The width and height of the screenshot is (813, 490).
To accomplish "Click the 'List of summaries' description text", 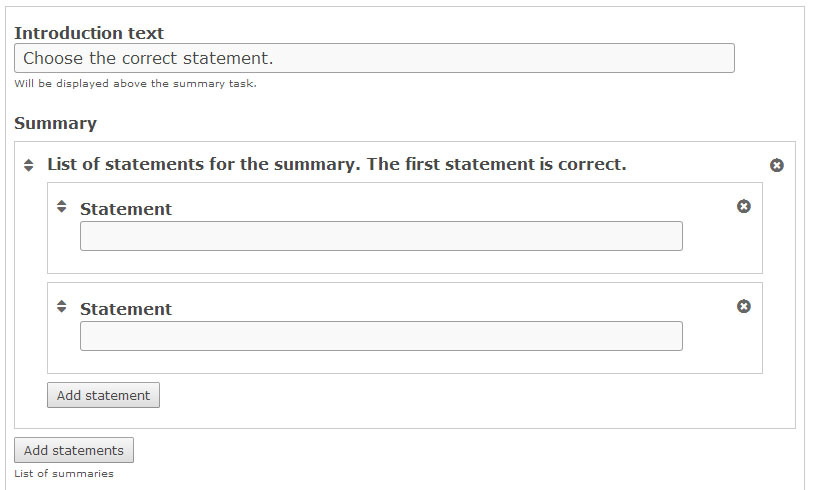I will [x=64, y=473].
